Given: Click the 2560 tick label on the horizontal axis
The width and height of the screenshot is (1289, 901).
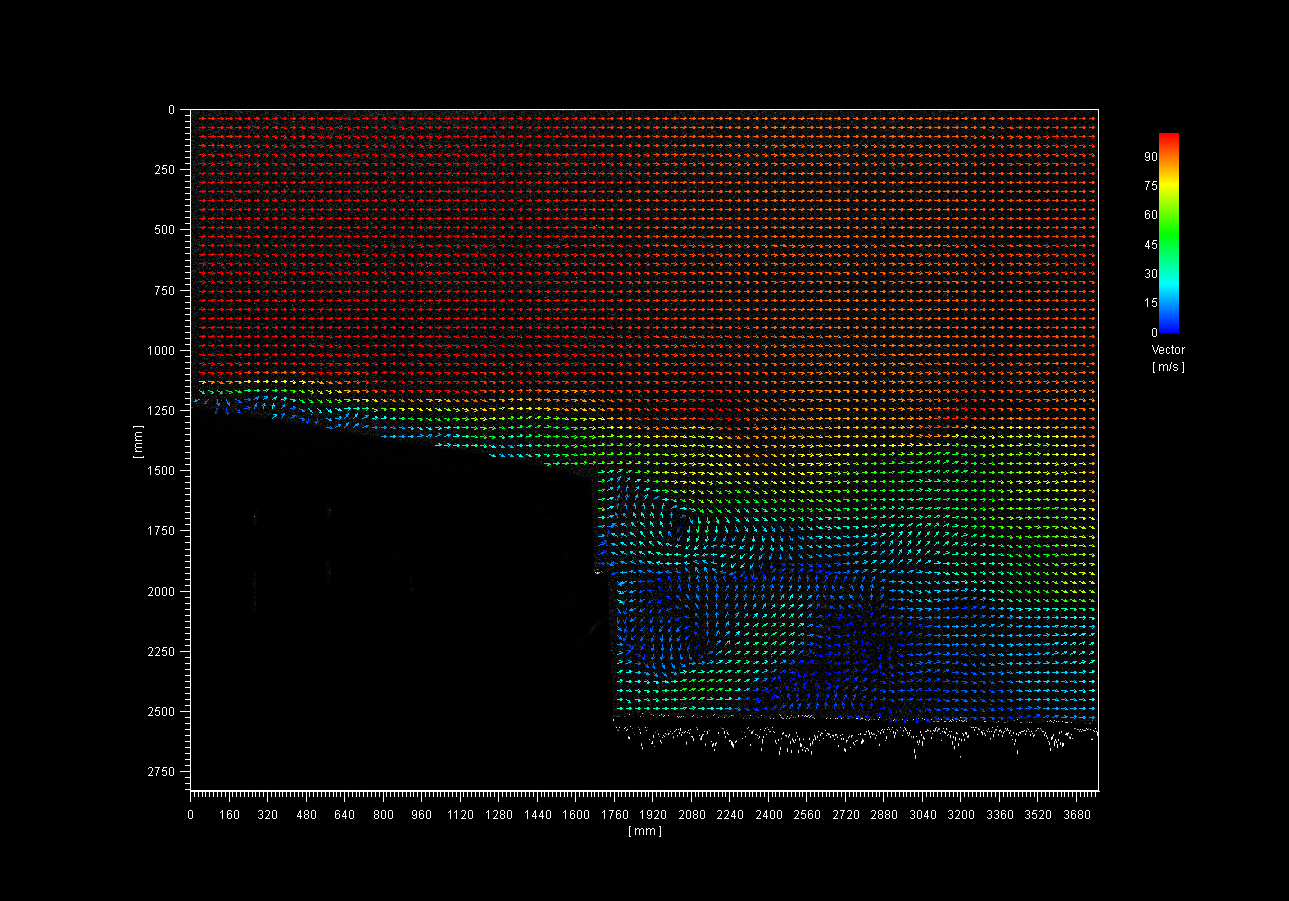Looking at the screenshot, I should click(806, 815).
